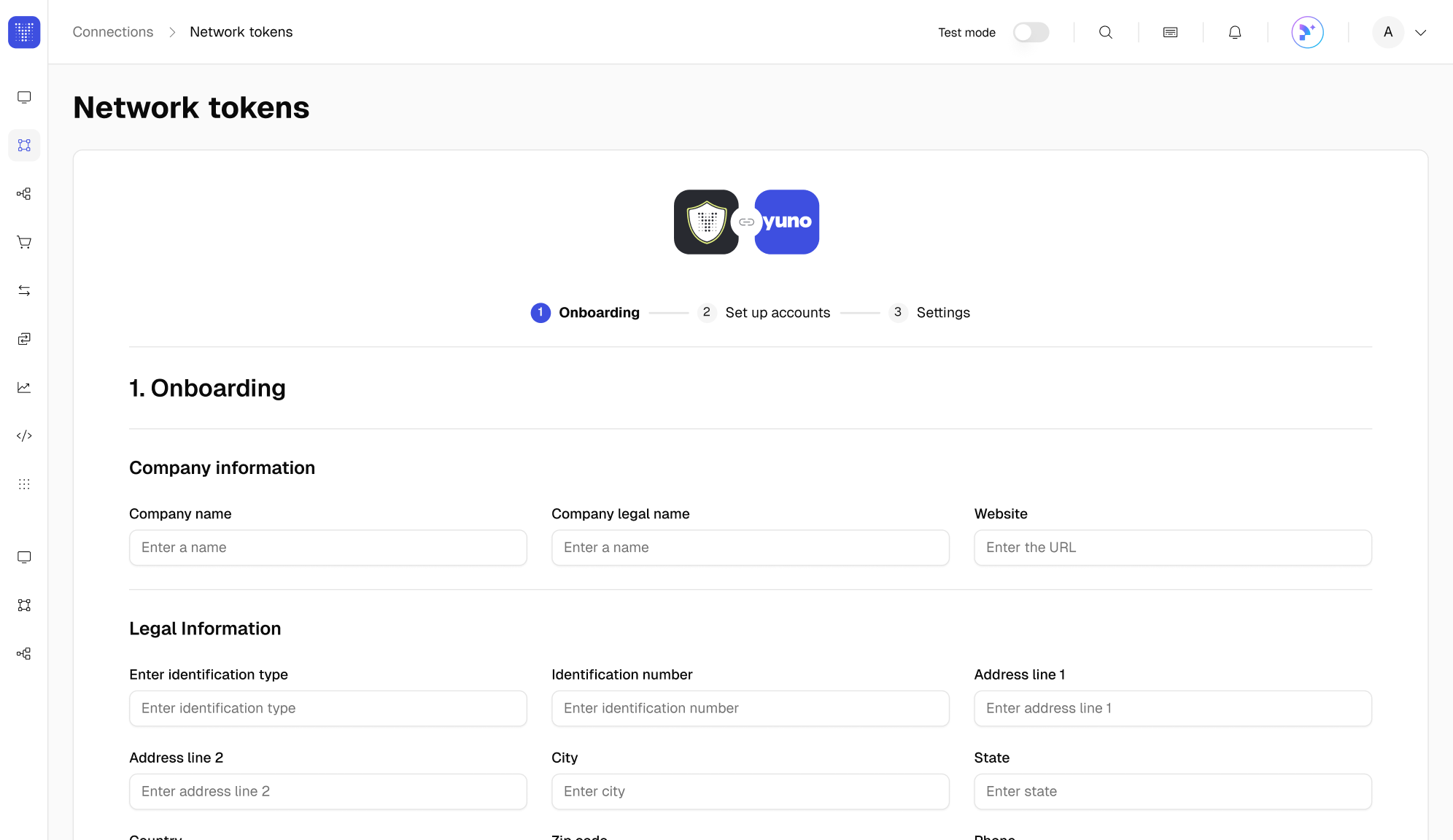Open the search magnifier icon
This screenshot has width=1453, height=840.
click(1106, 32)
